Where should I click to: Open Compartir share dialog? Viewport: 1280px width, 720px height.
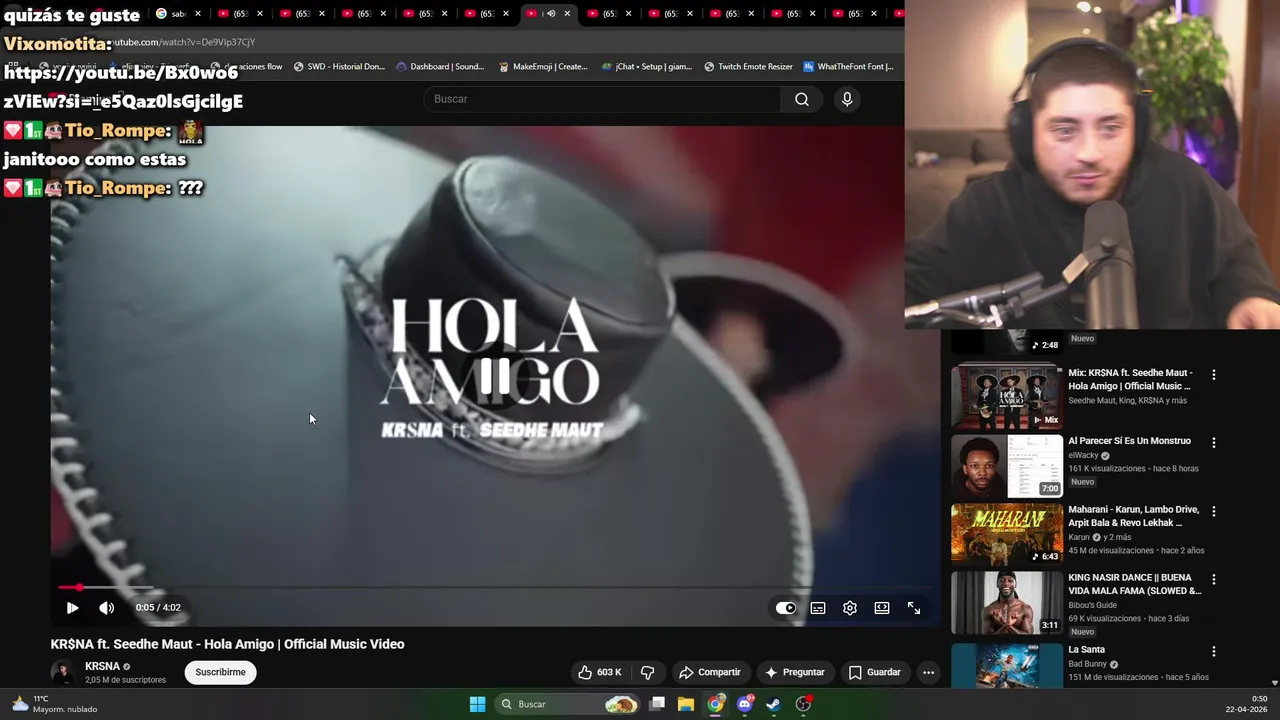pyautogui.click(x=710, y=672)
